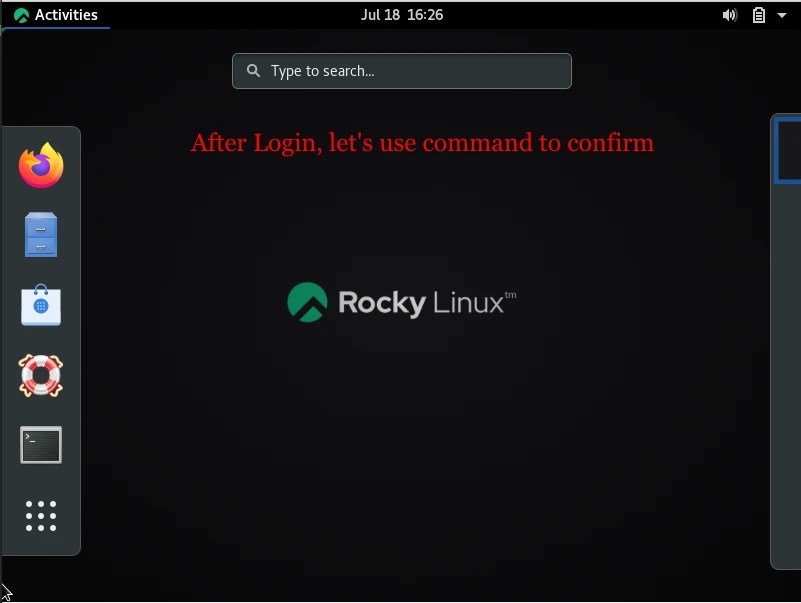Click the Rocky Linux icon beside Activities
The height and width of the screenshot is (603, 801).
pyautogui.click(x=21, y=15)
